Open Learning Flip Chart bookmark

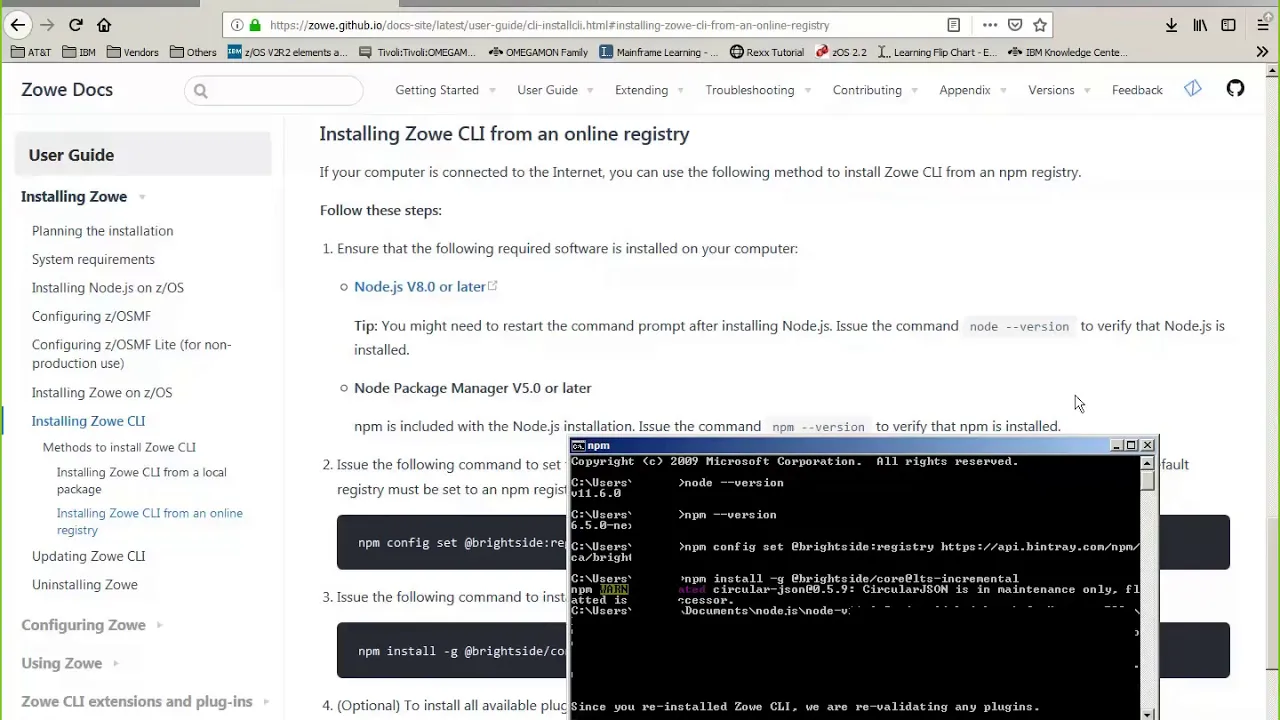click(x=937, y=52)
